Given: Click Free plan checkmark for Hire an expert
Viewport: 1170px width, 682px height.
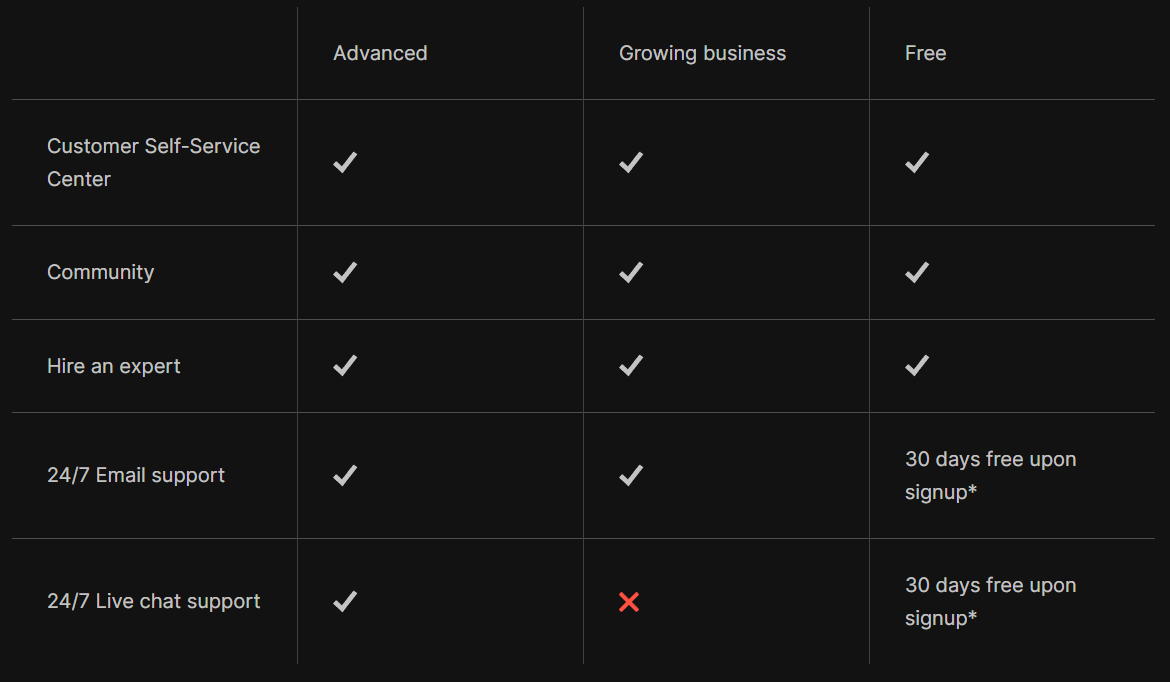Looking at the screenshot, I should click(x=917, y=366).
